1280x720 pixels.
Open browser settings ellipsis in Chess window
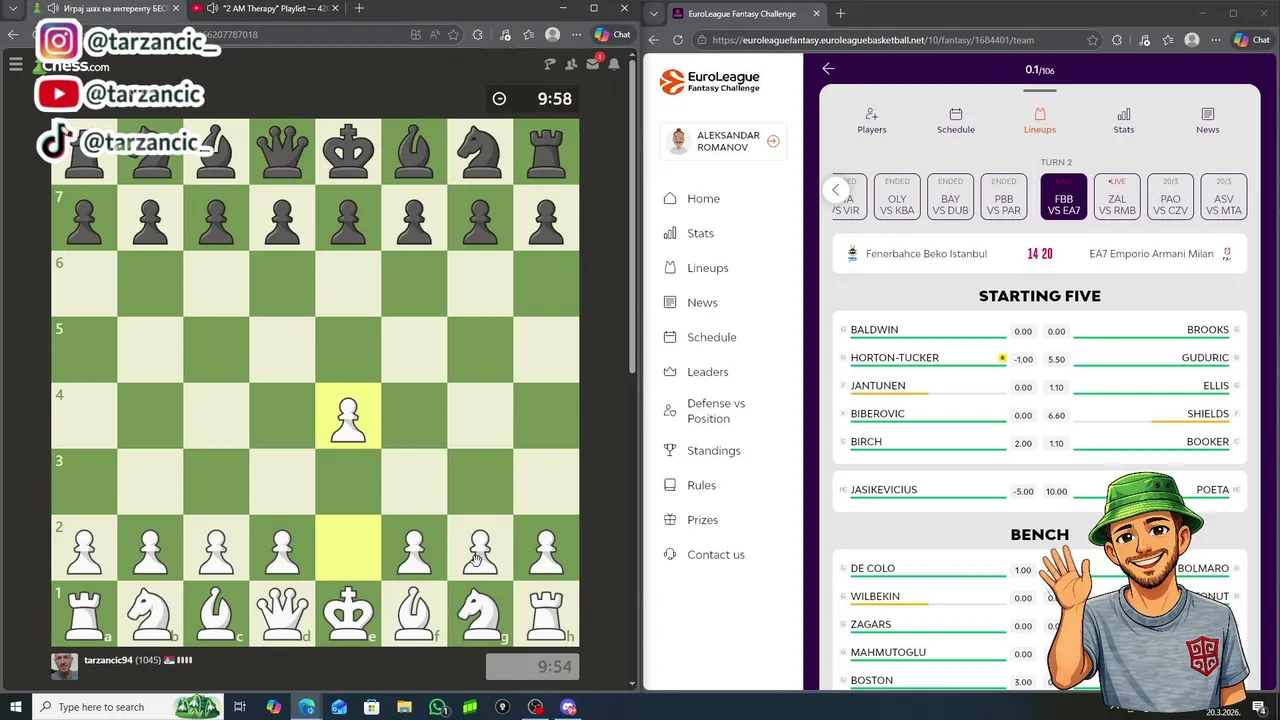(577, 34)
